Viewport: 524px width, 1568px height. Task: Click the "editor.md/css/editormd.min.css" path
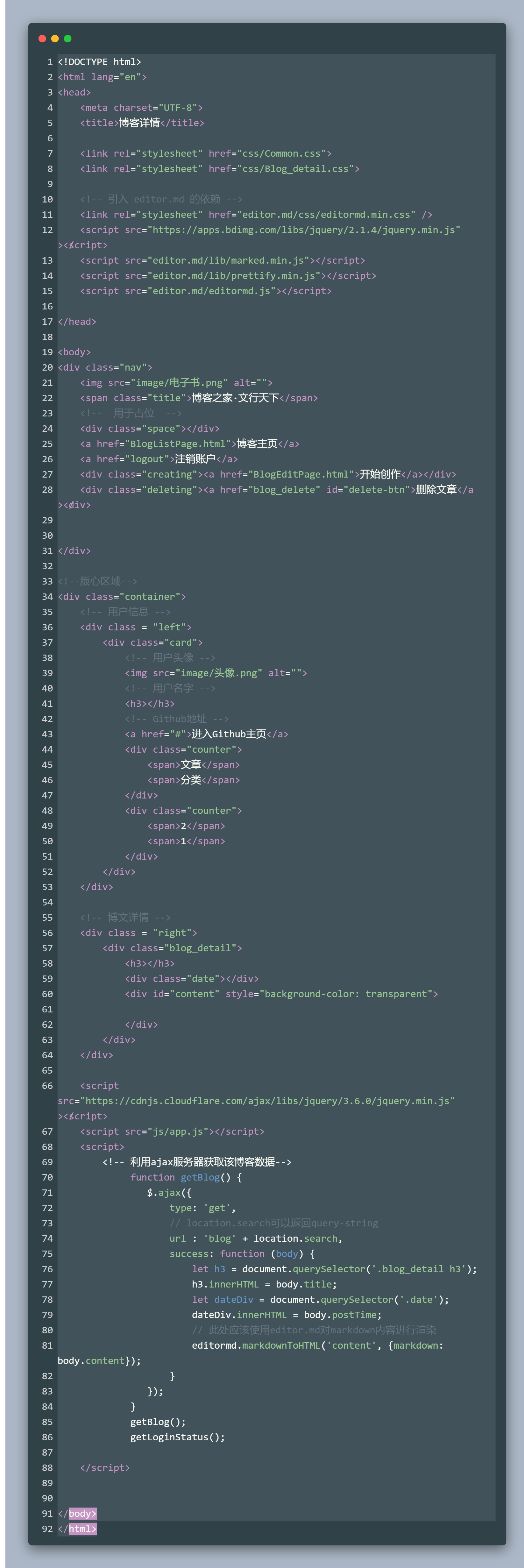pyautogui.click(x=327, y=215)
